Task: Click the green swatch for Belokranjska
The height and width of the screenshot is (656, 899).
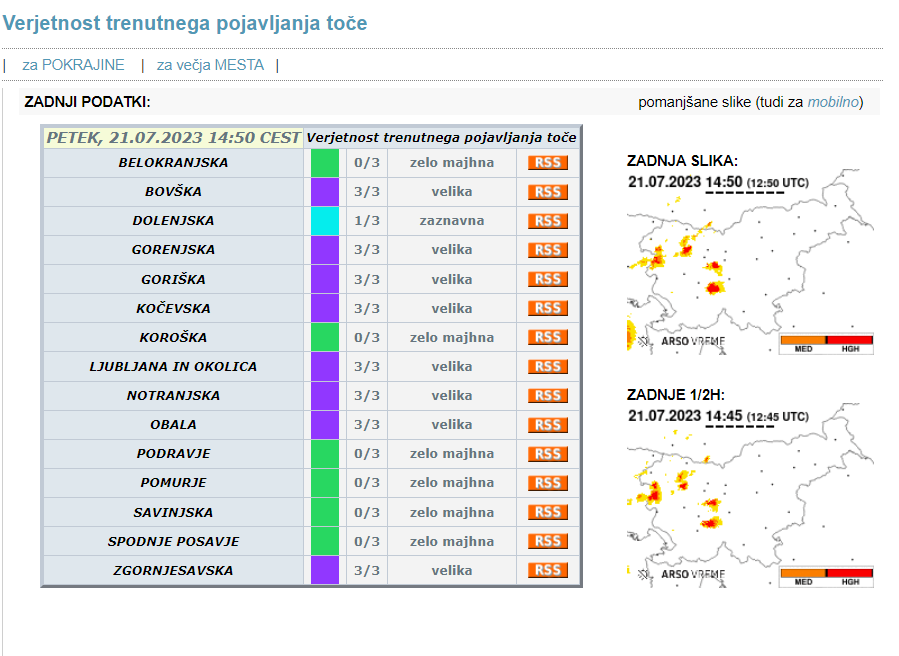Action: tap(325, 163)
